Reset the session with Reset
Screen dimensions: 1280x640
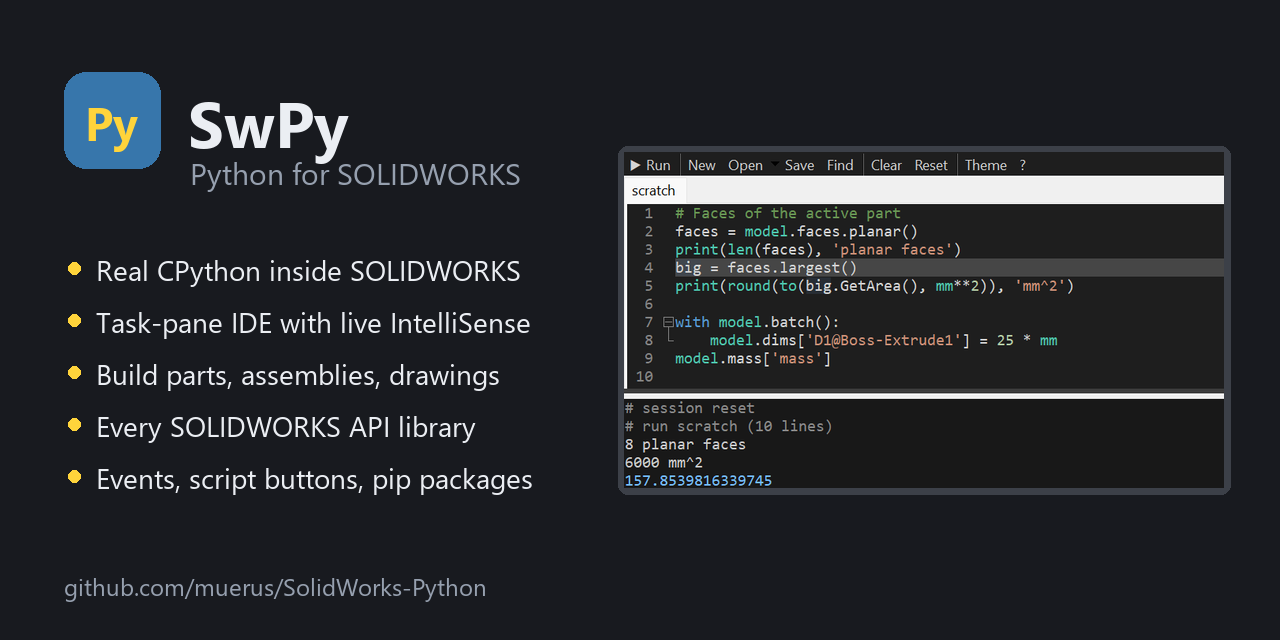pos(931,165)
